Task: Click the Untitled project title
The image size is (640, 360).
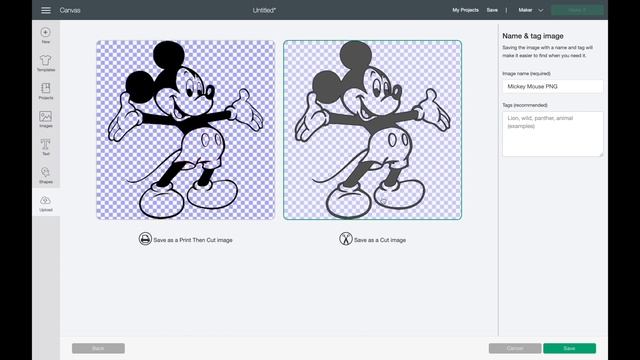Action: pyautogui.click(x=264, y=10)
